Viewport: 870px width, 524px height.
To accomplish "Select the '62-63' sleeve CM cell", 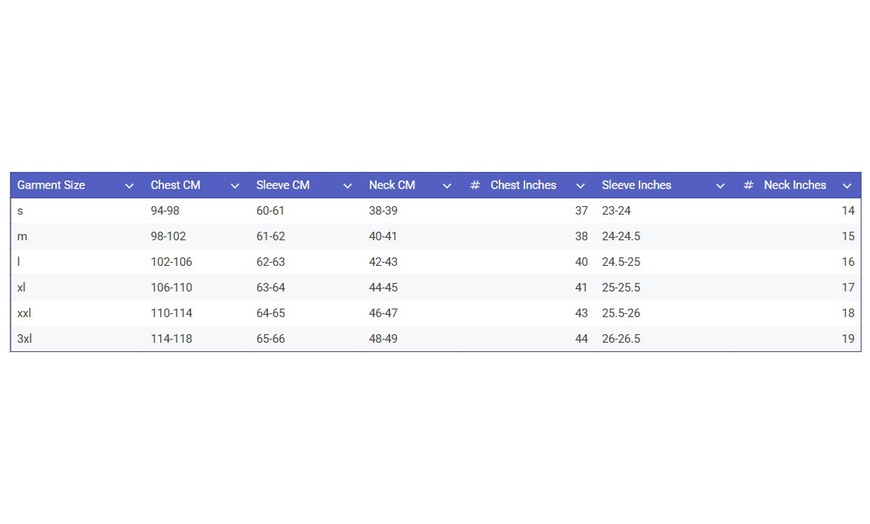I will pyautogui.click(x=270, y=262).
